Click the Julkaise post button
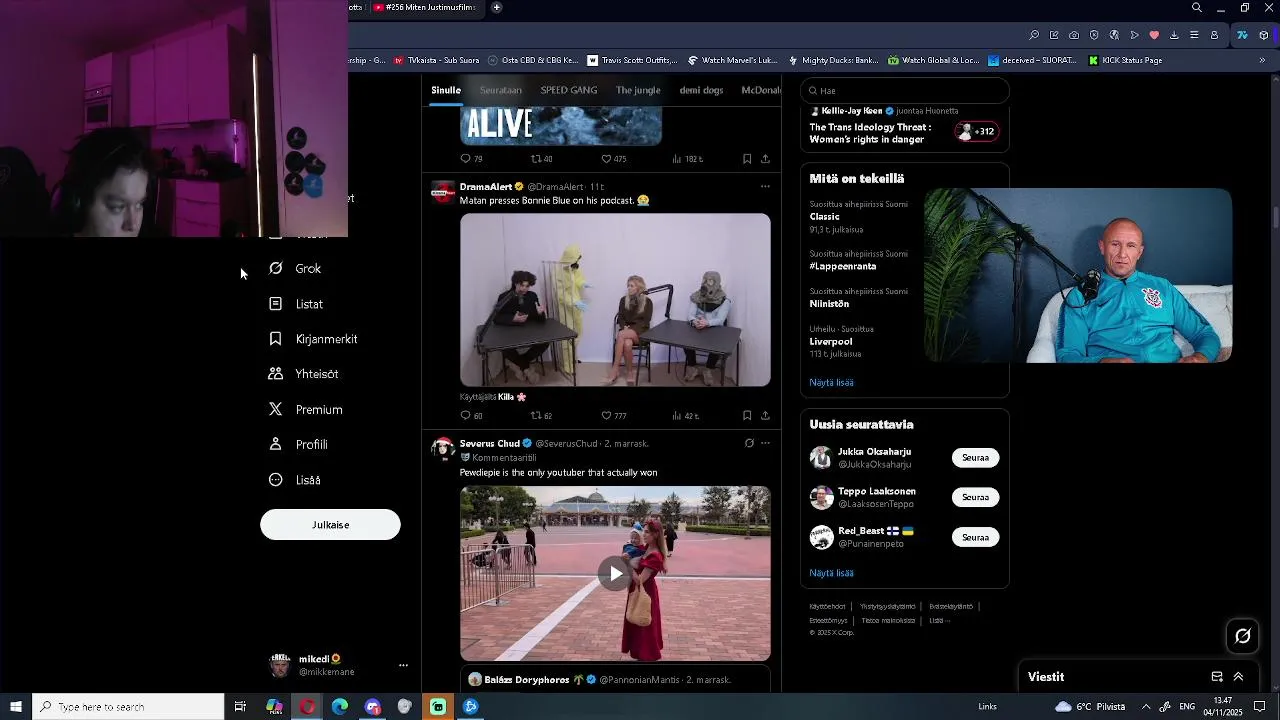 click(330, 525)
